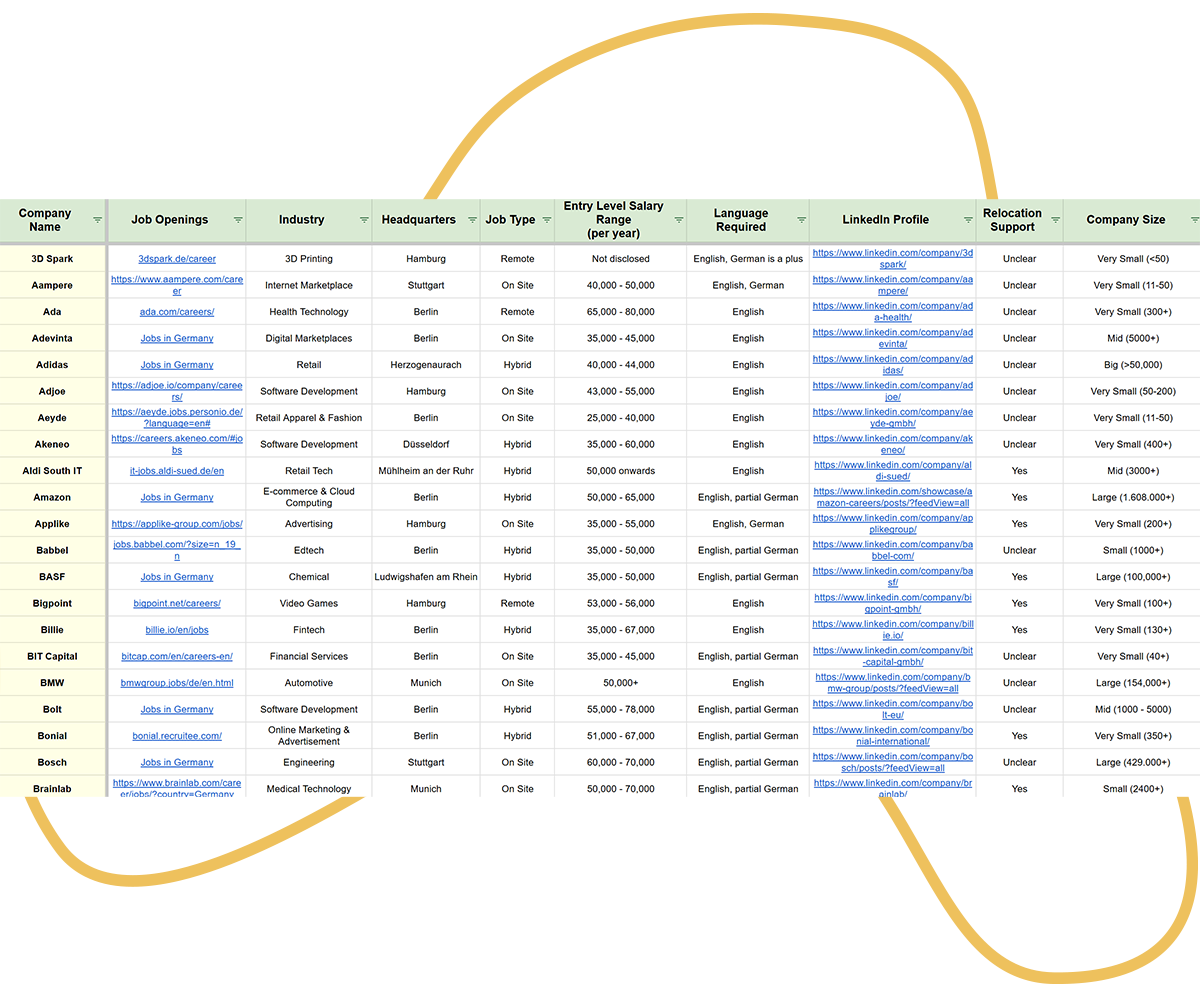Open the Akeneo LinkedIn profile link
The image size is (1200, 996).
tap(893, 444)
